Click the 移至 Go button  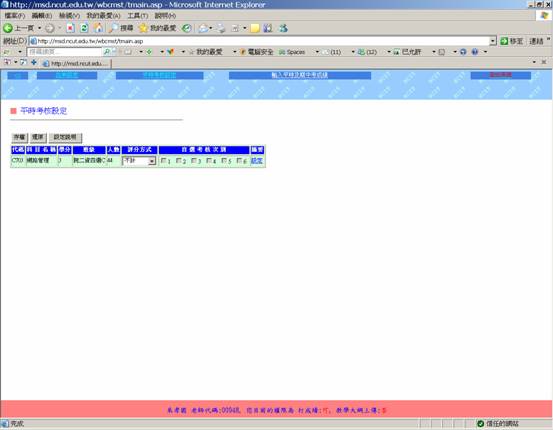tap(512, 41)
